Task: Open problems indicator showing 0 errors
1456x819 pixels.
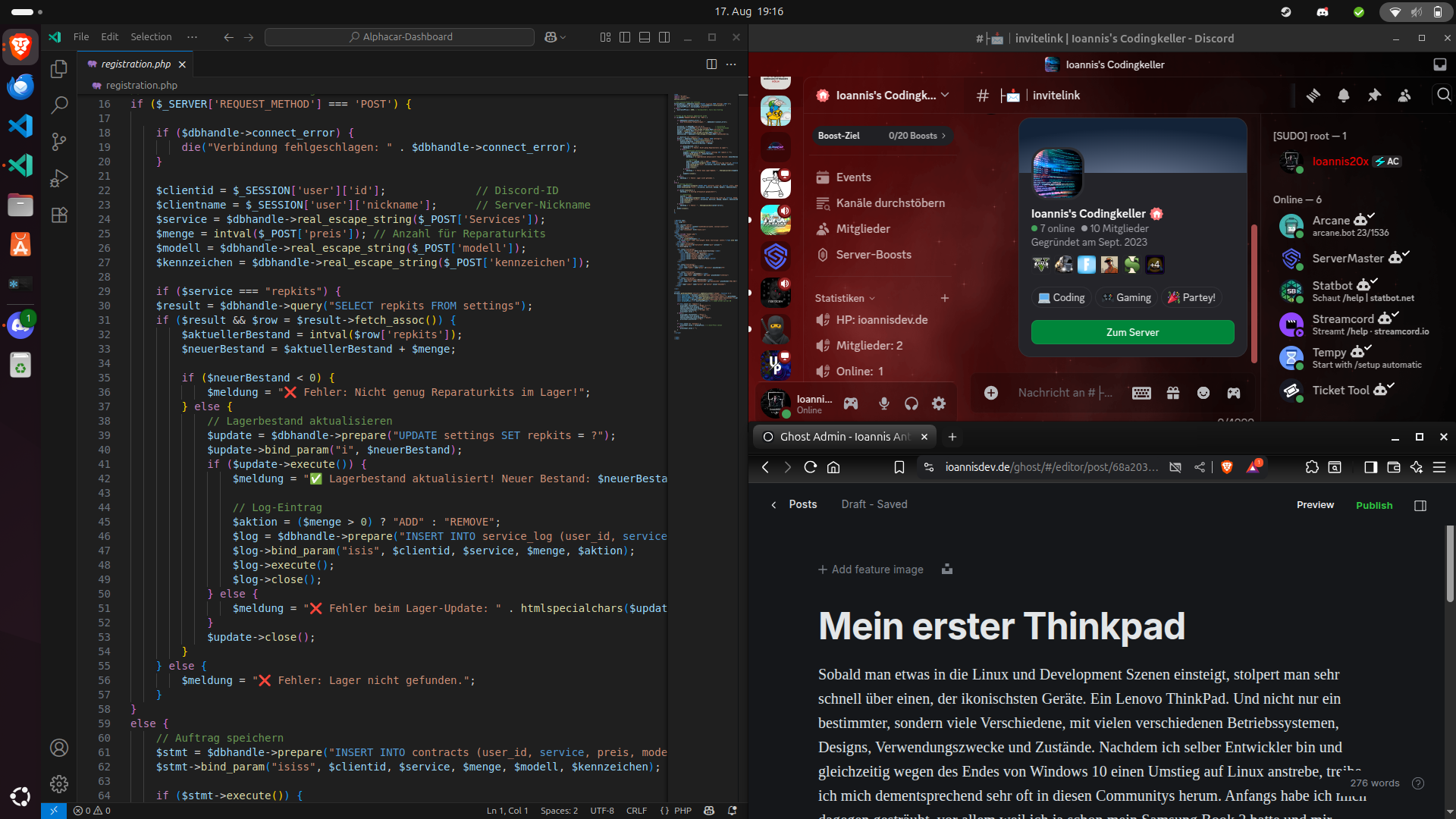Action: (92, 811)
